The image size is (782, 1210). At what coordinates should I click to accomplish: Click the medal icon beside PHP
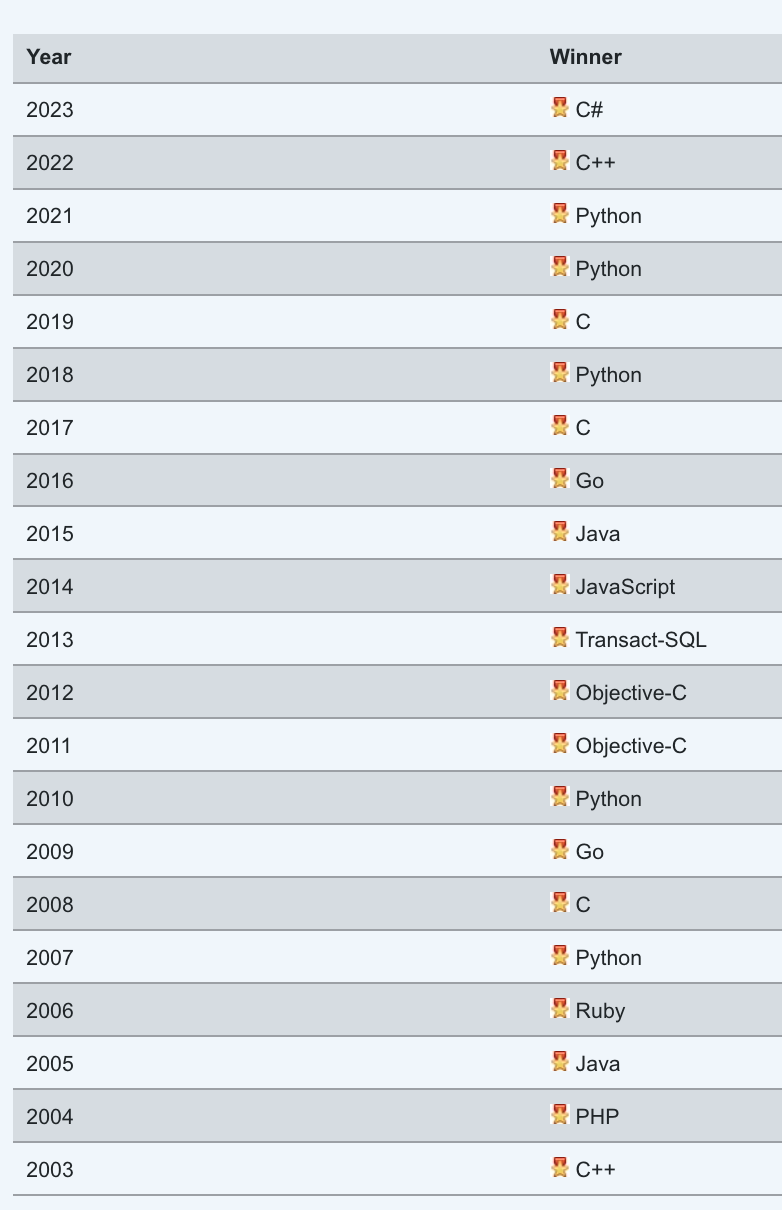[x=560, y=1115]
